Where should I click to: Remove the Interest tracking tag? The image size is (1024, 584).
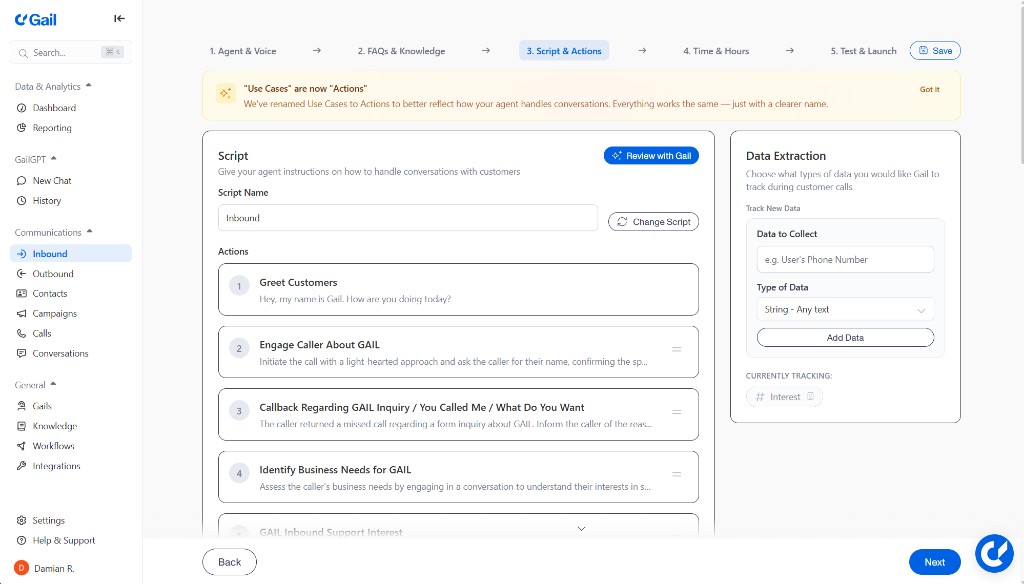(x=810, y=397)
